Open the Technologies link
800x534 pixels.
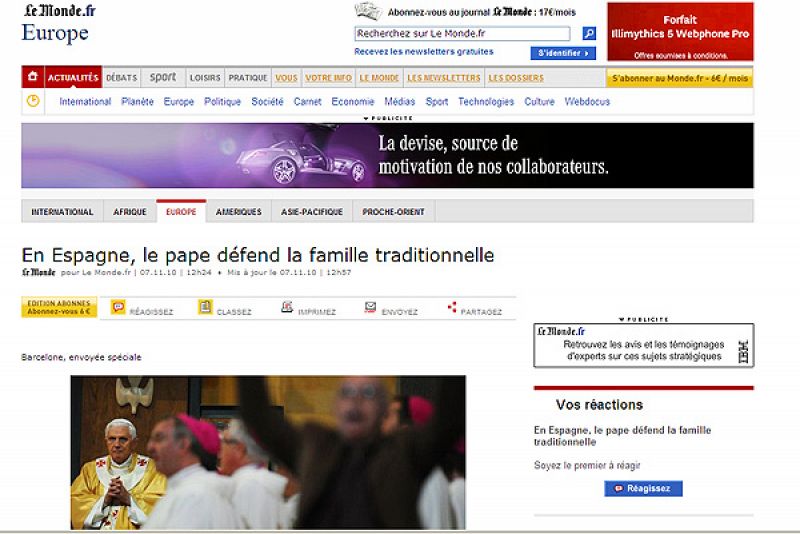(486, 101)
